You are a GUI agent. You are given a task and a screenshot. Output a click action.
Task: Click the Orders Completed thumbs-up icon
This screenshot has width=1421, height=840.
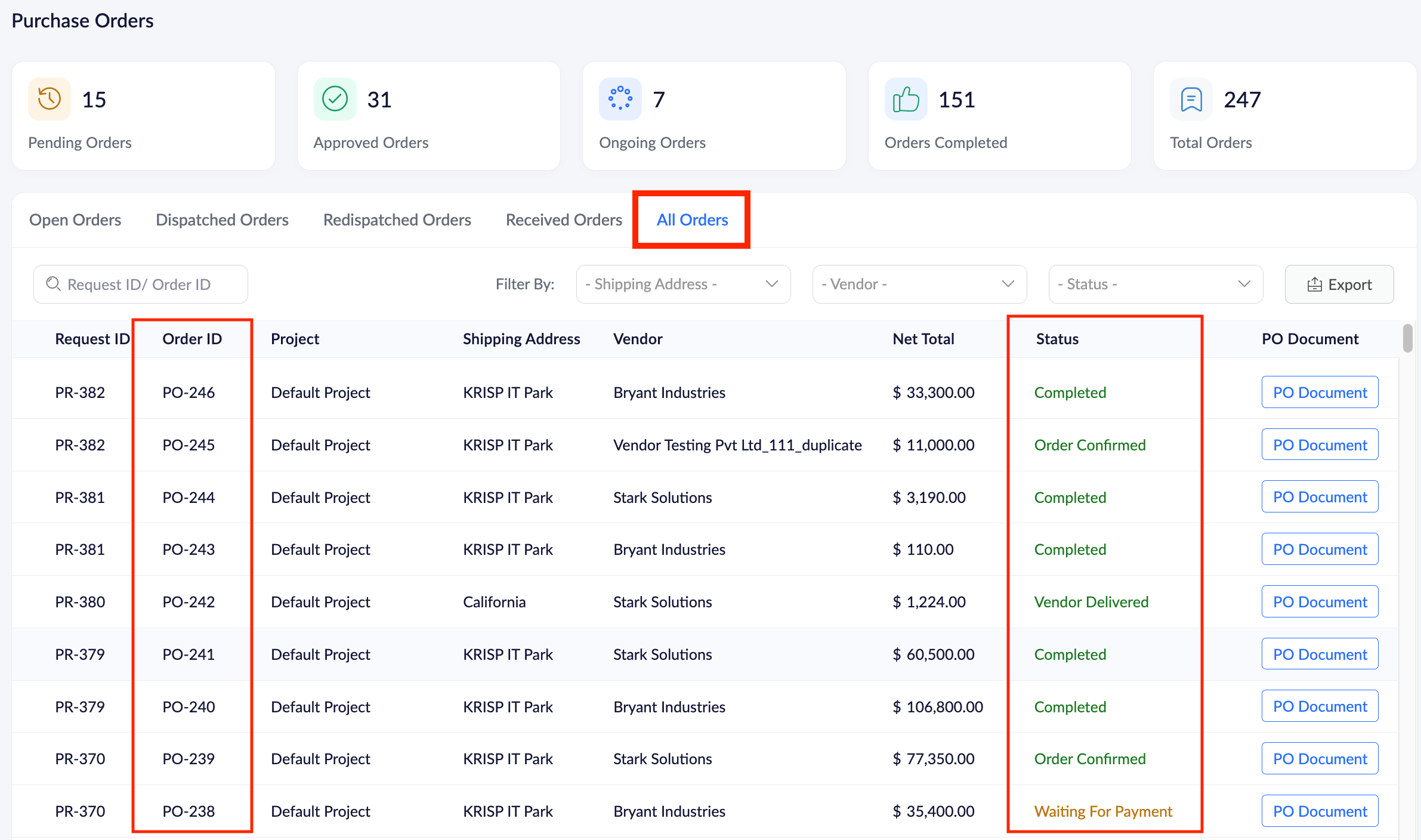(906, 99)
